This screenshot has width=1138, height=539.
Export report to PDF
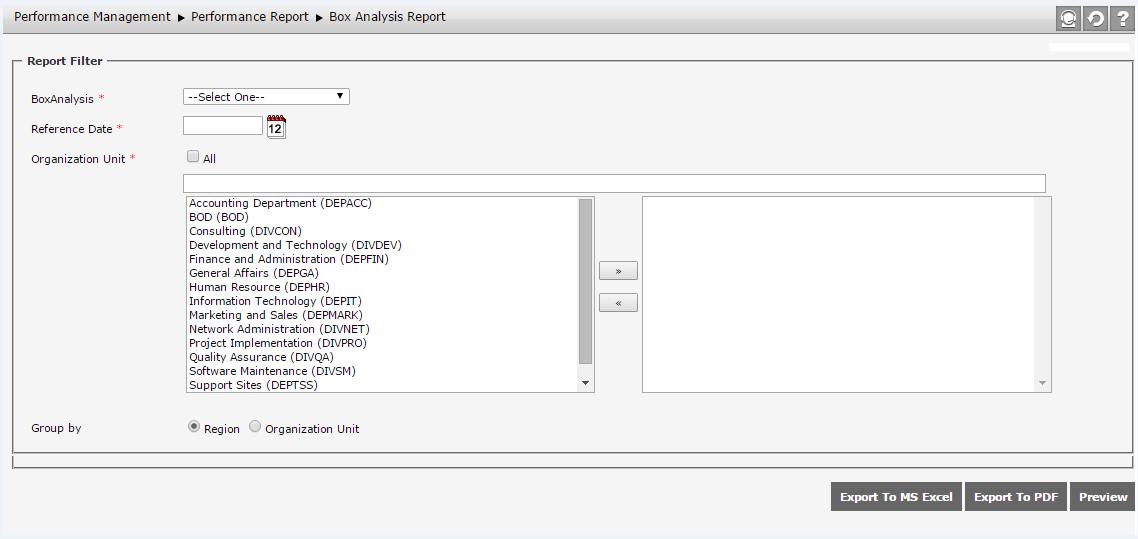pos(1016,497)
